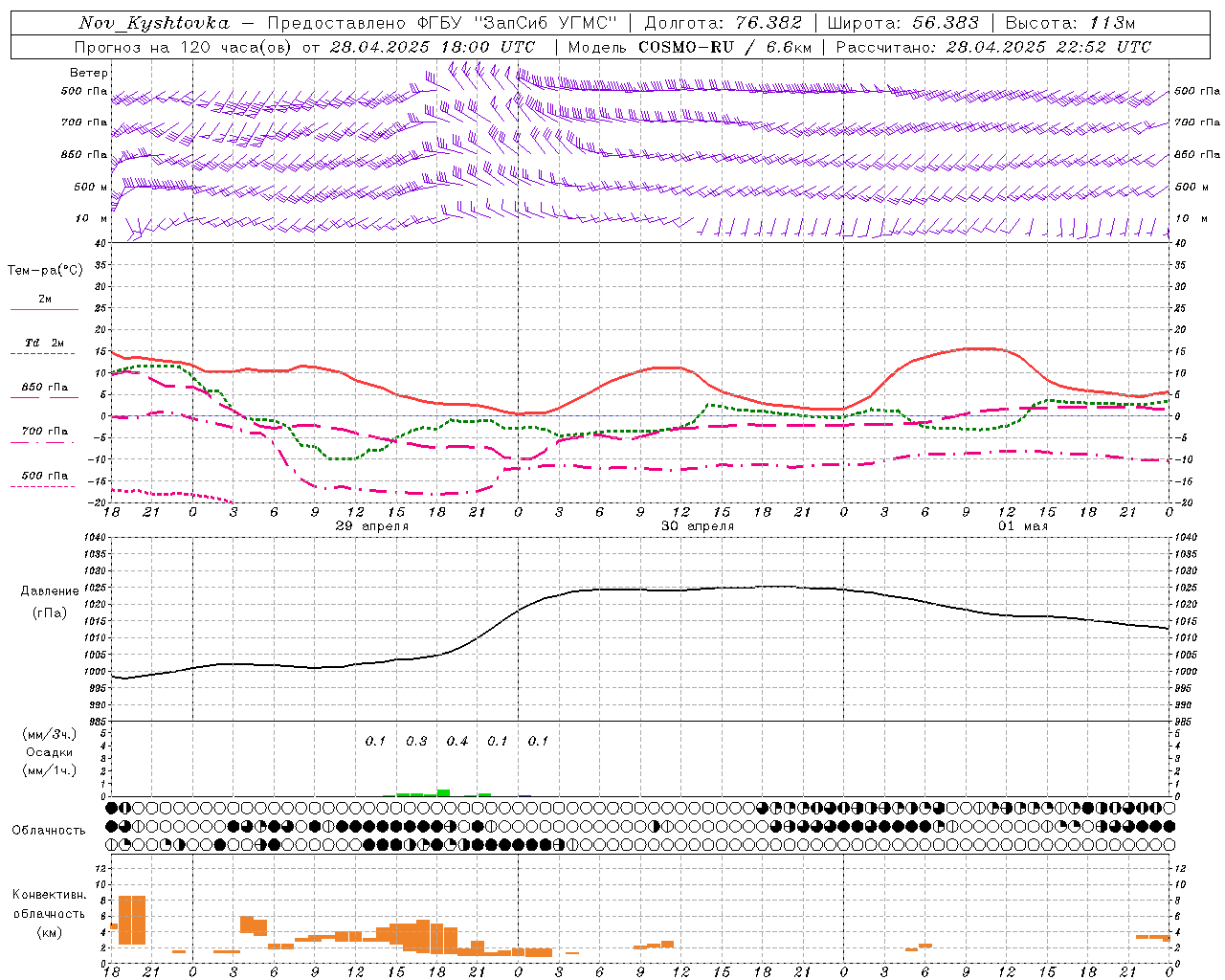Select the provider text ФГБУ "ЗапСиб УГМС"

click(x=518, y=23)
